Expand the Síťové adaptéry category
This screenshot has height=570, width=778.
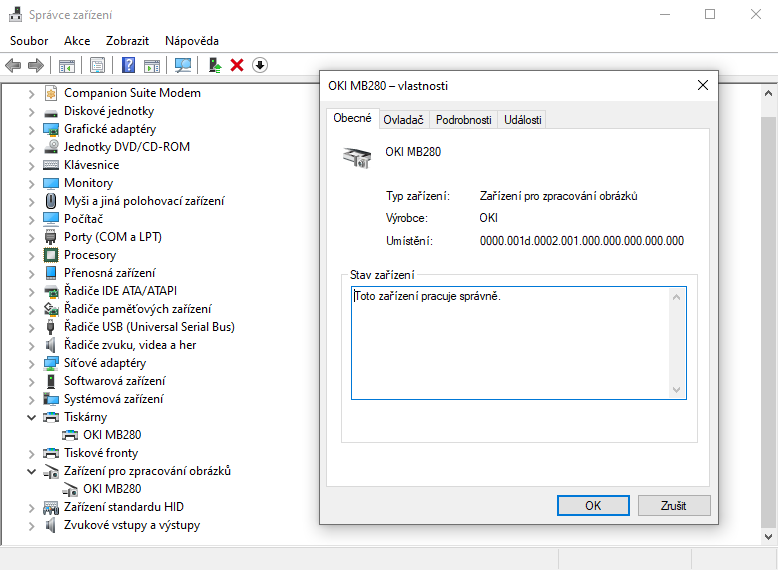[x=31, y=363]
